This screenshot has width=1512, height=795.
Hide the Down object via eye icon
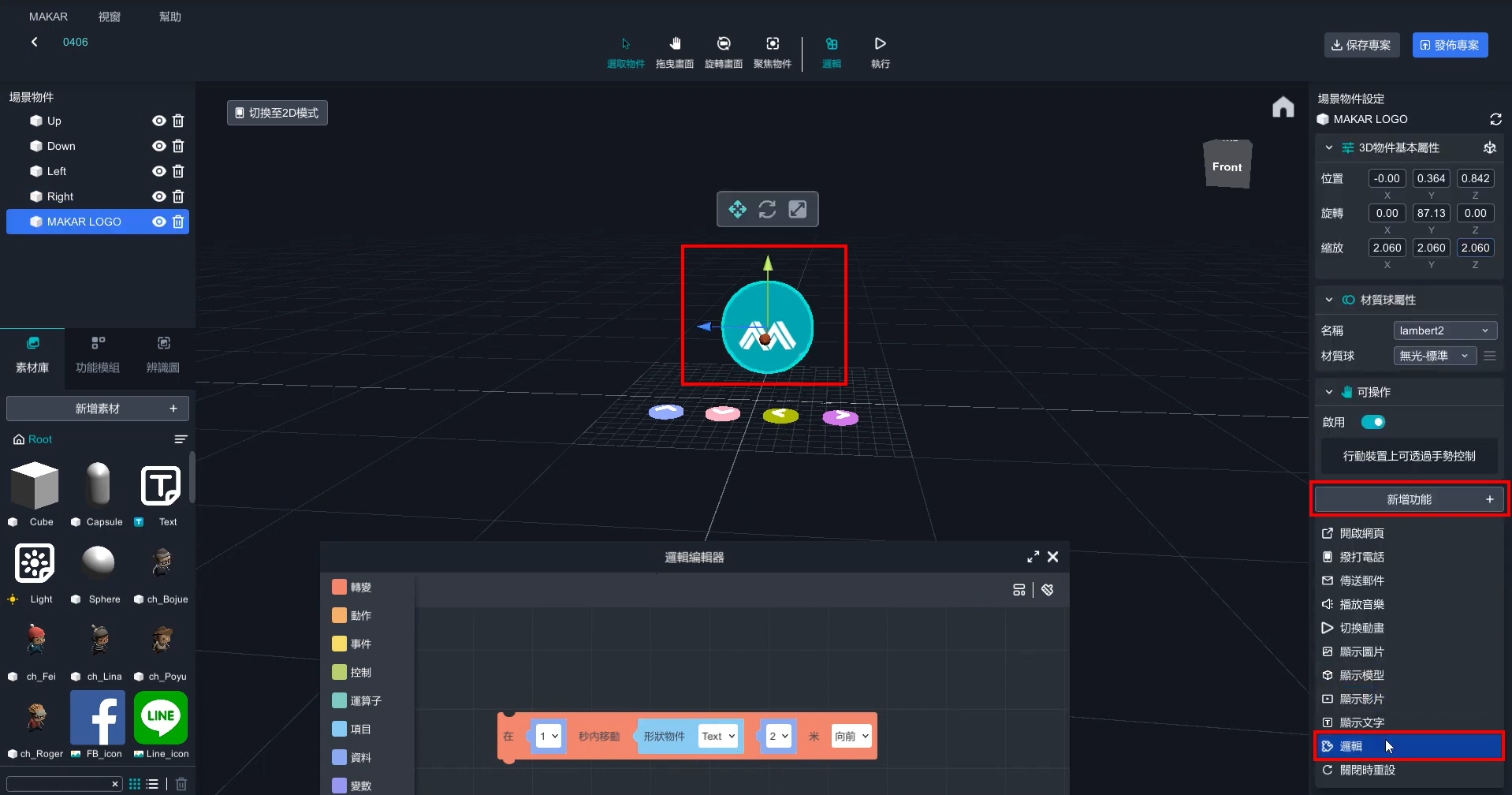(158, 146)
